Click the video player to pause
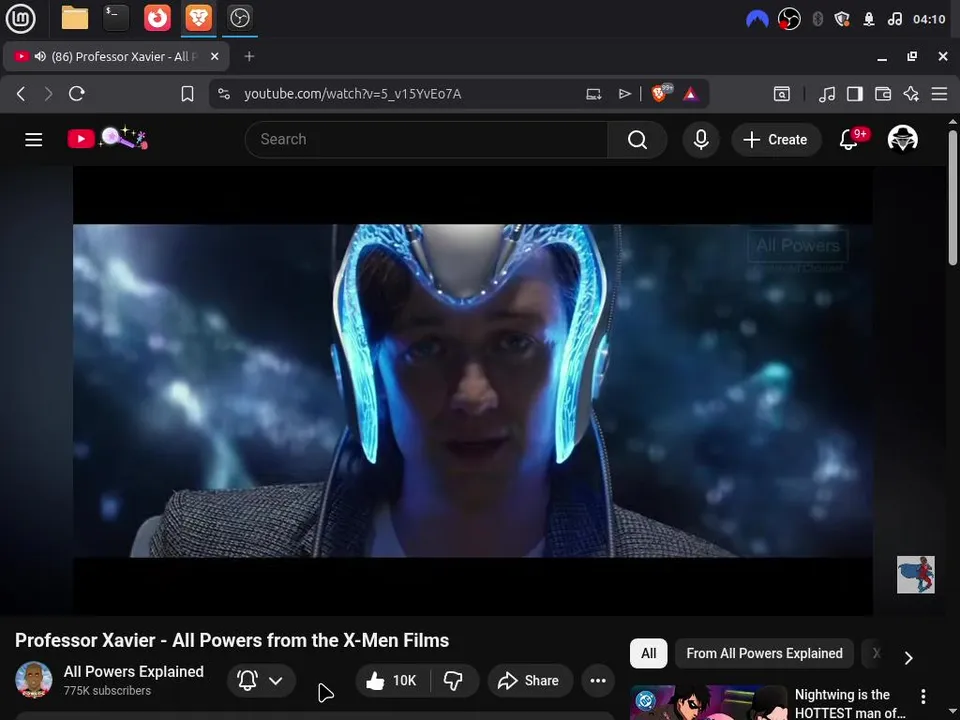The width and height of the screenshot is (960, 720). click(x=473, y=391)
